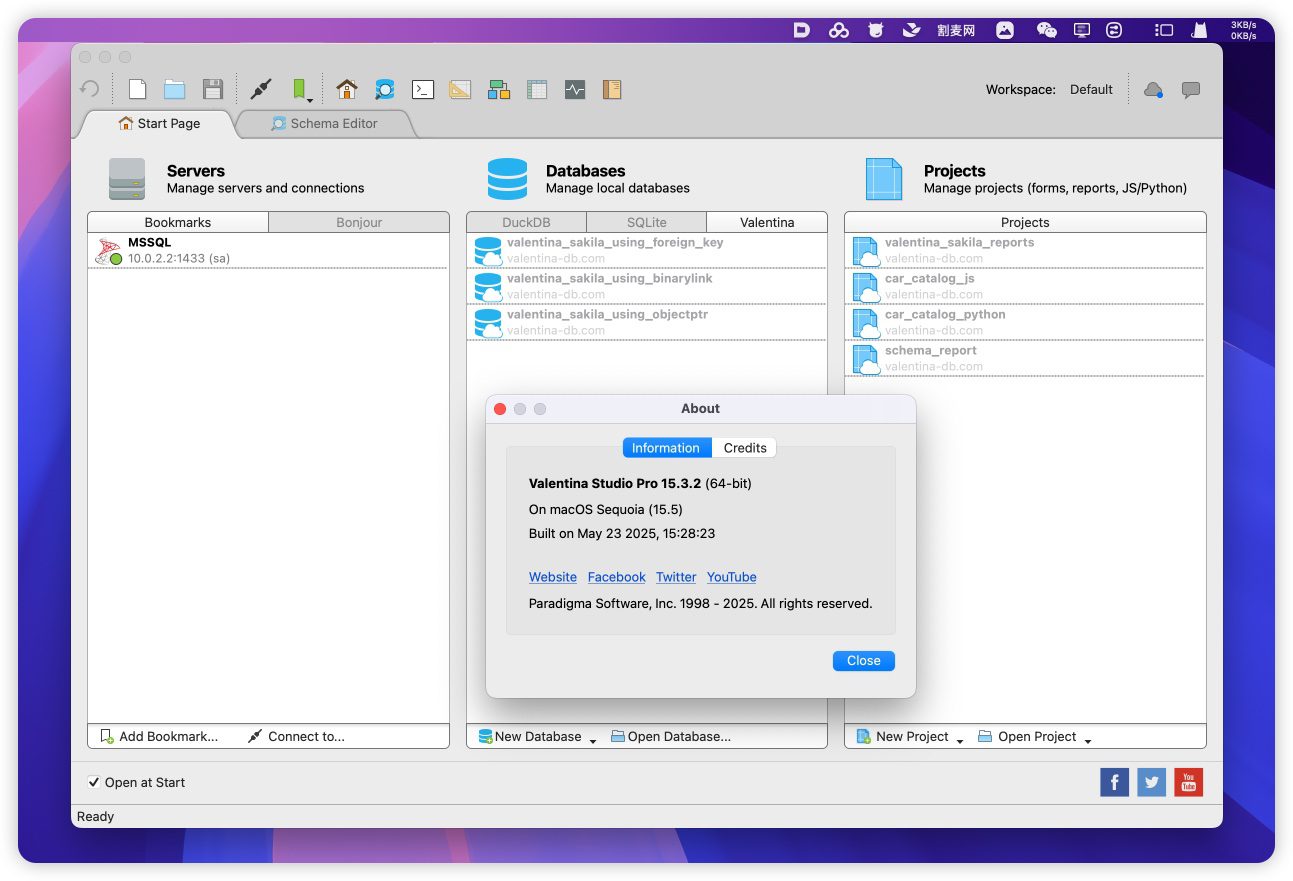Switch to the Schema Editor tab
The width and height of the screenshot is (1293, 881).
coord(325,124)
